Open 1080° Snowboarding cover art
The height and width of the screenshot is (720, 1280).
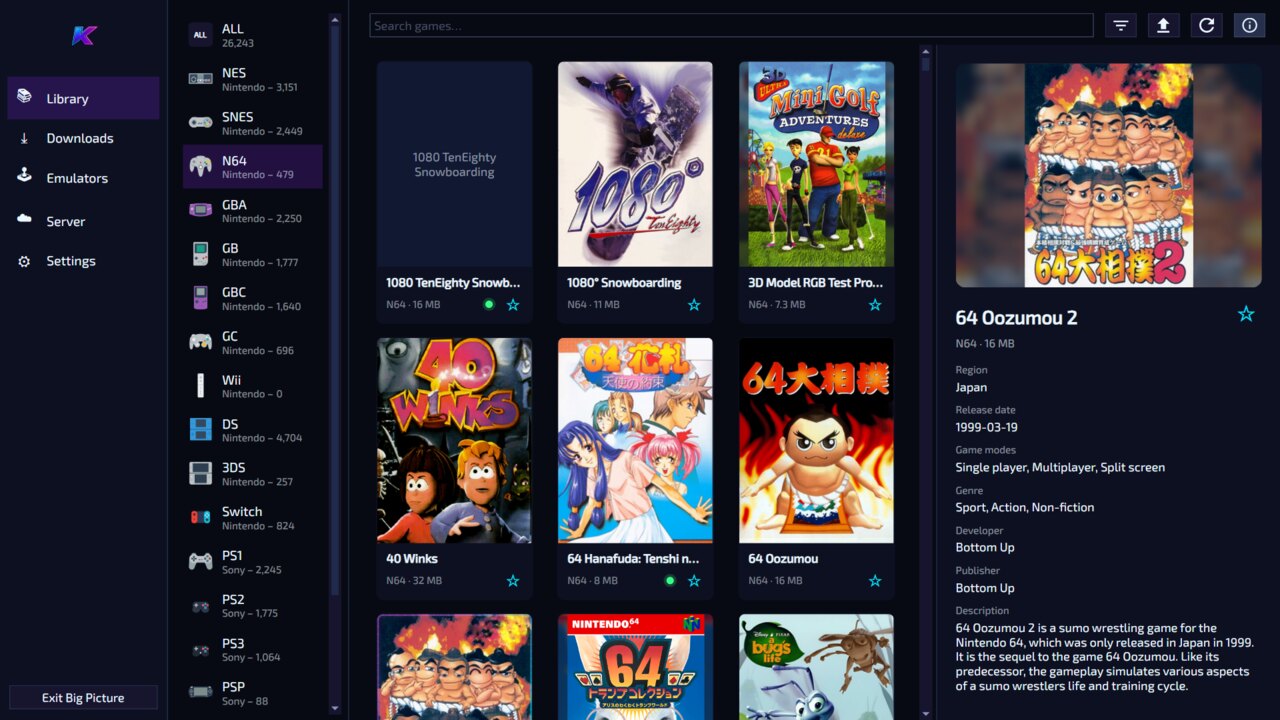[x=635, y=164]
